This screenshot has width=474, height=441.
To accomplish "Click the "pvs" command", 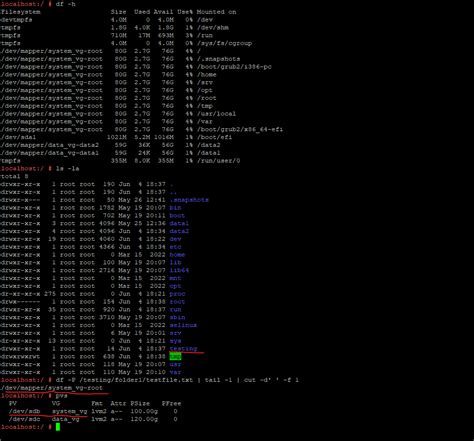I will pos(62,396).
